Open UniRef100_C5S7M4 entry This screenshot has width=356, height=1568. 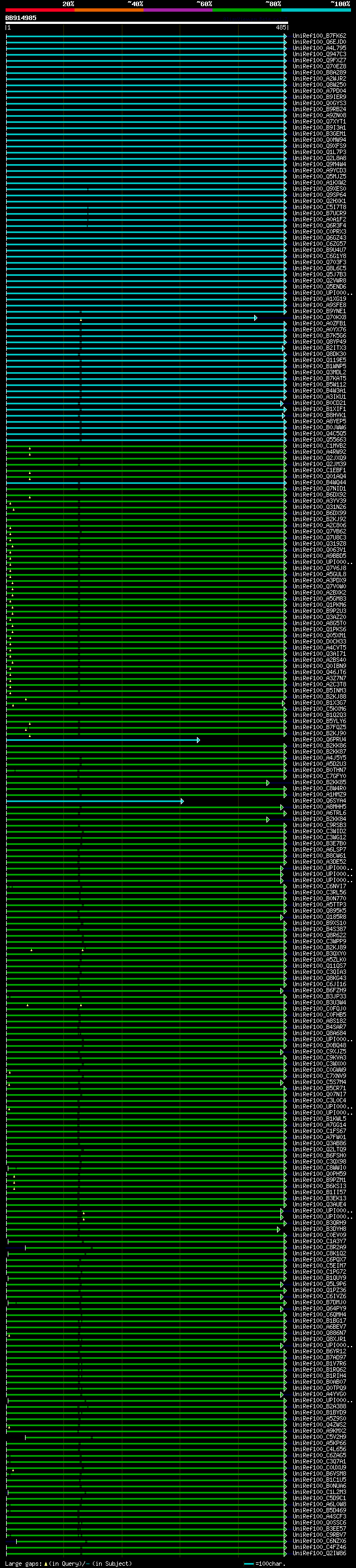coord(319,1082)
